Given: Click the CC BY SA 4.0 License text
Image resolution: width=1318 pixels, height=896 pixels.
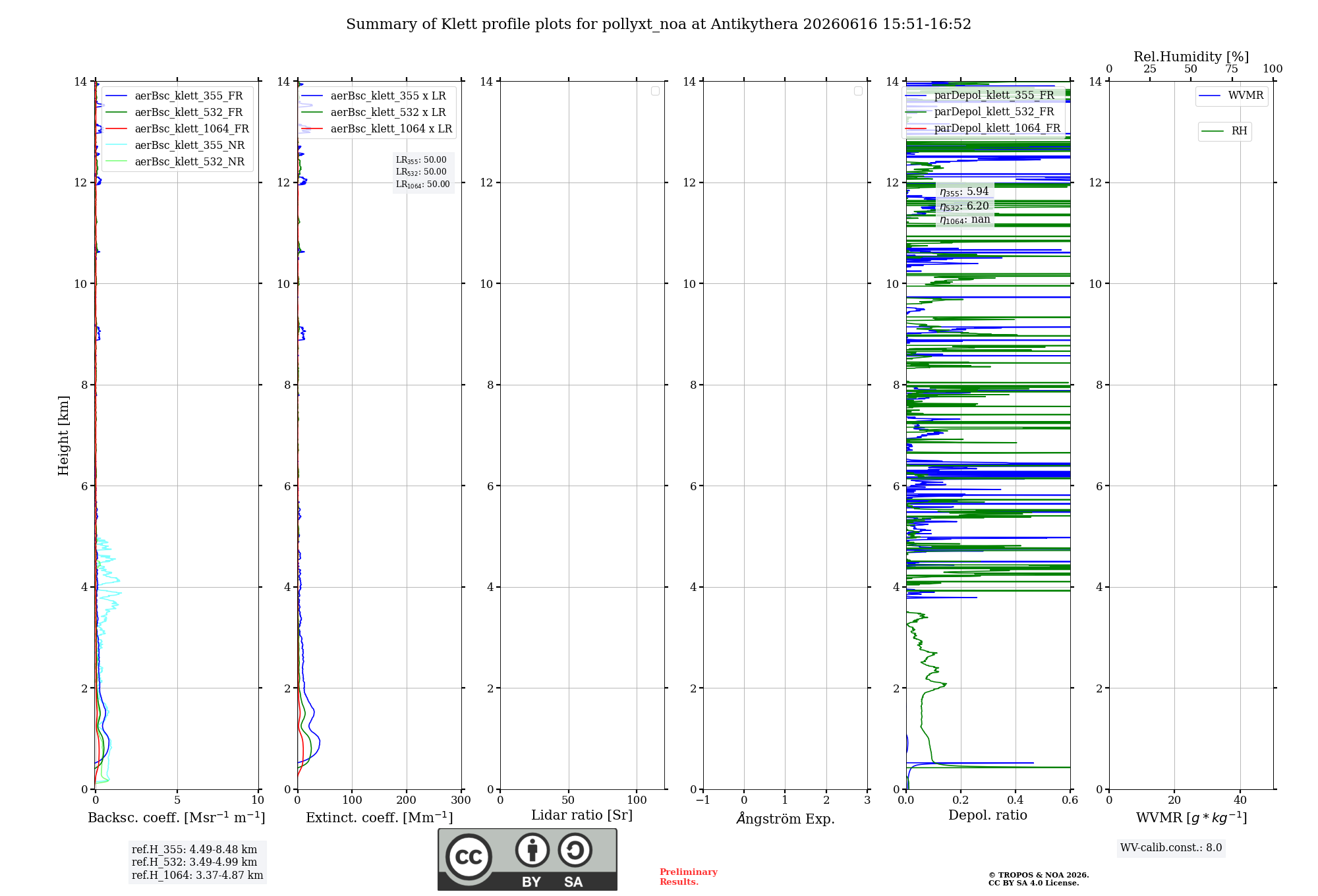Looking at the screenshot, I should [x=1034, y=883].
